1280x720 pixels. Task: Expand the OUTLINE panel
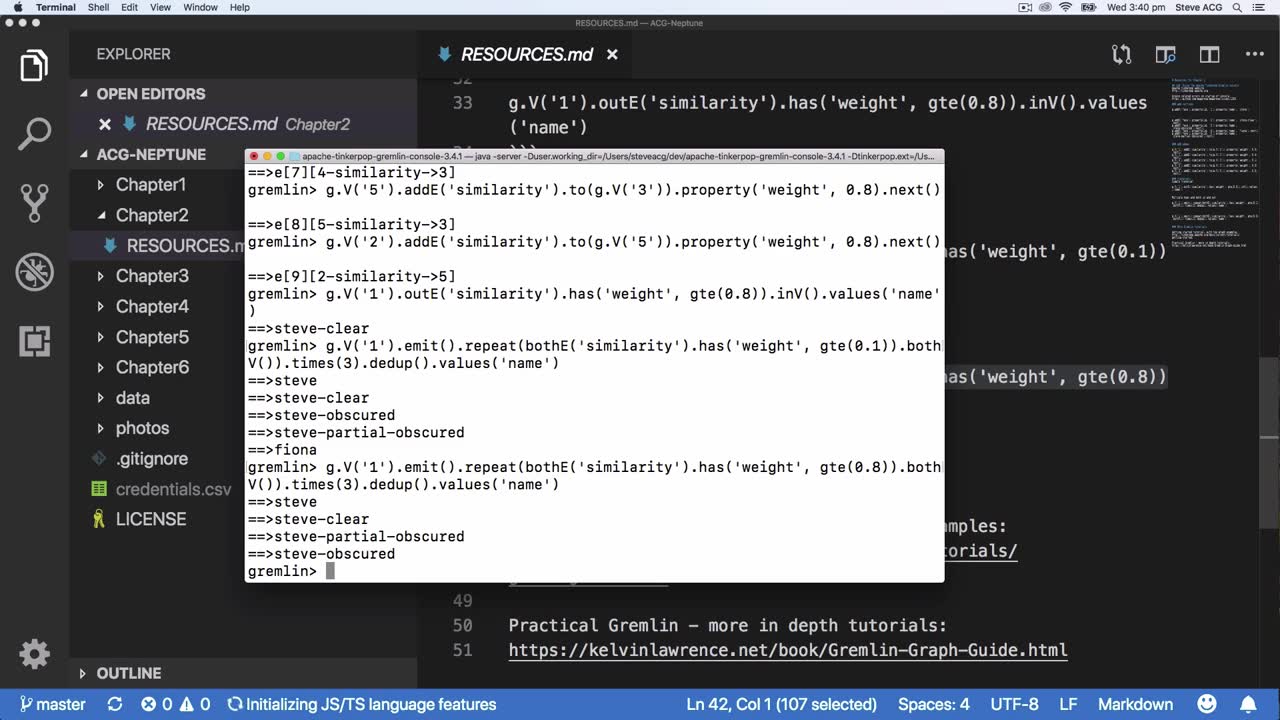128,673
